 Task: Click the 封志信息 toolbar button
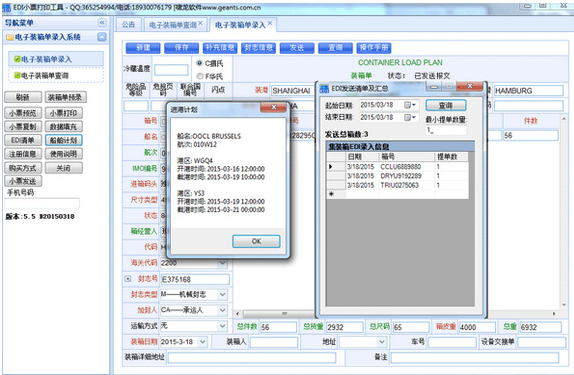[x=258, y=48]
